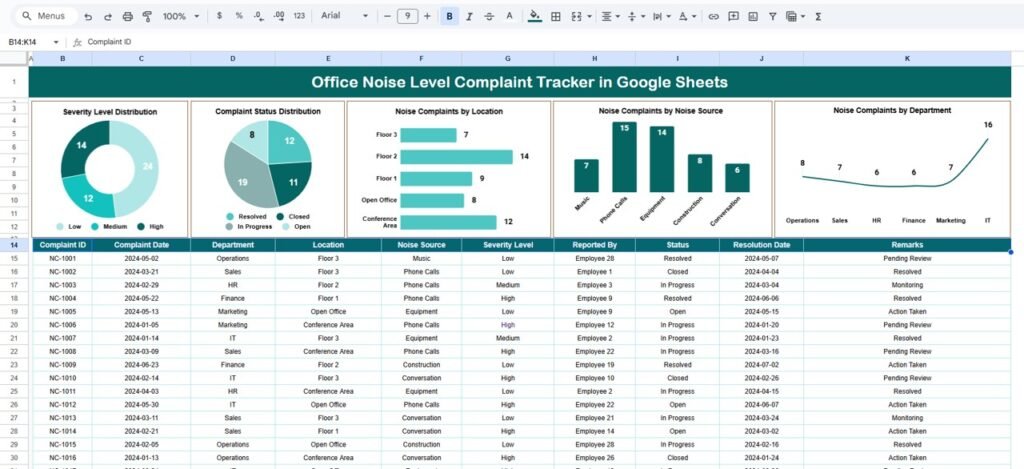Insert a comment
Viewport: 1024px width, 469px height.
pos(733,16)
